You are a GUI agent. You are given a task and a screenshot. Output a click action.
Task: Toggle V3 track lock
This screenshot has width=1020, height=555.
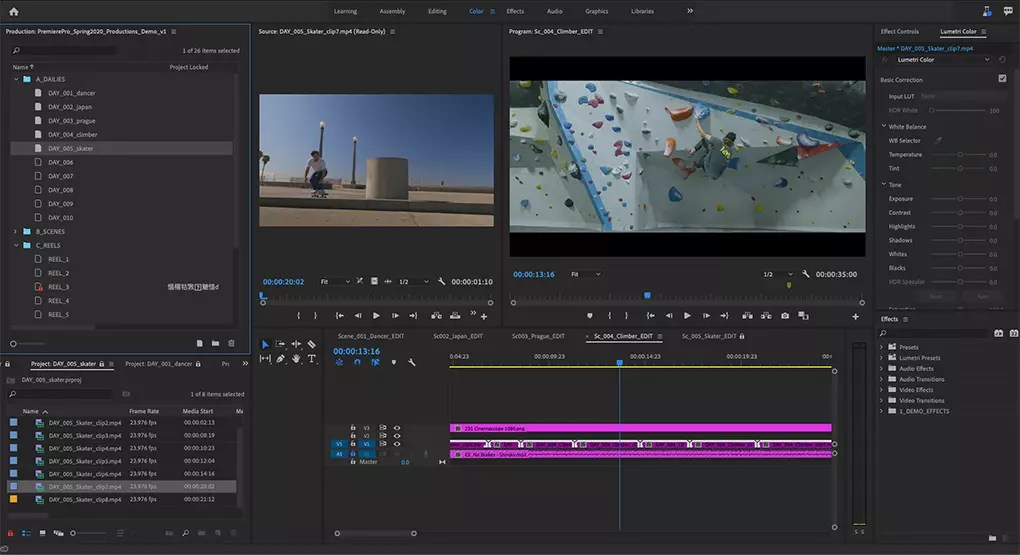coord(353,428)
